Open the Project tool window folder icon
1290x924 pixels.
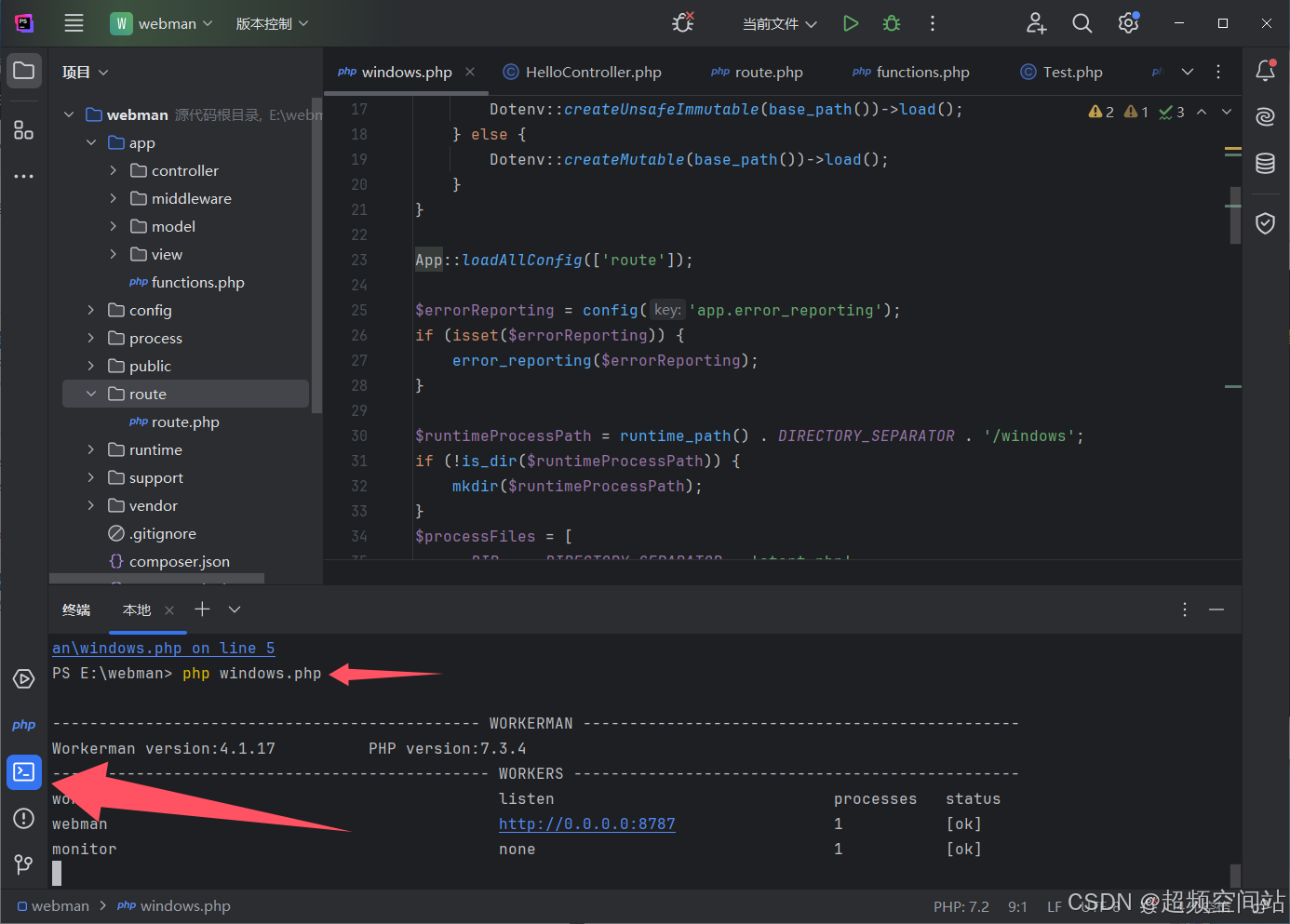(24, 71)
